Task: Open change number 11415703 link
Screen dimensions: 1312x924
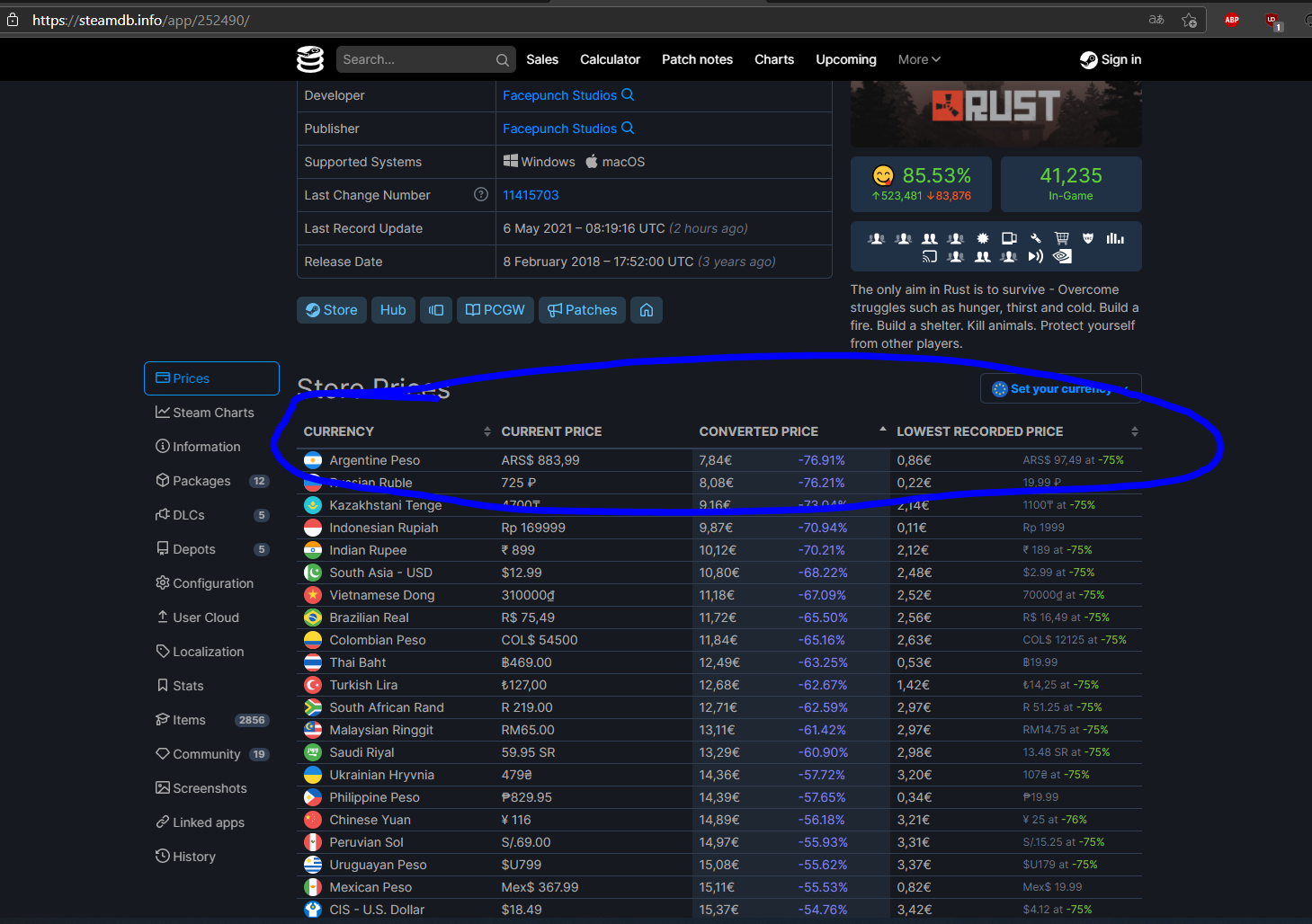Action: 531,195
